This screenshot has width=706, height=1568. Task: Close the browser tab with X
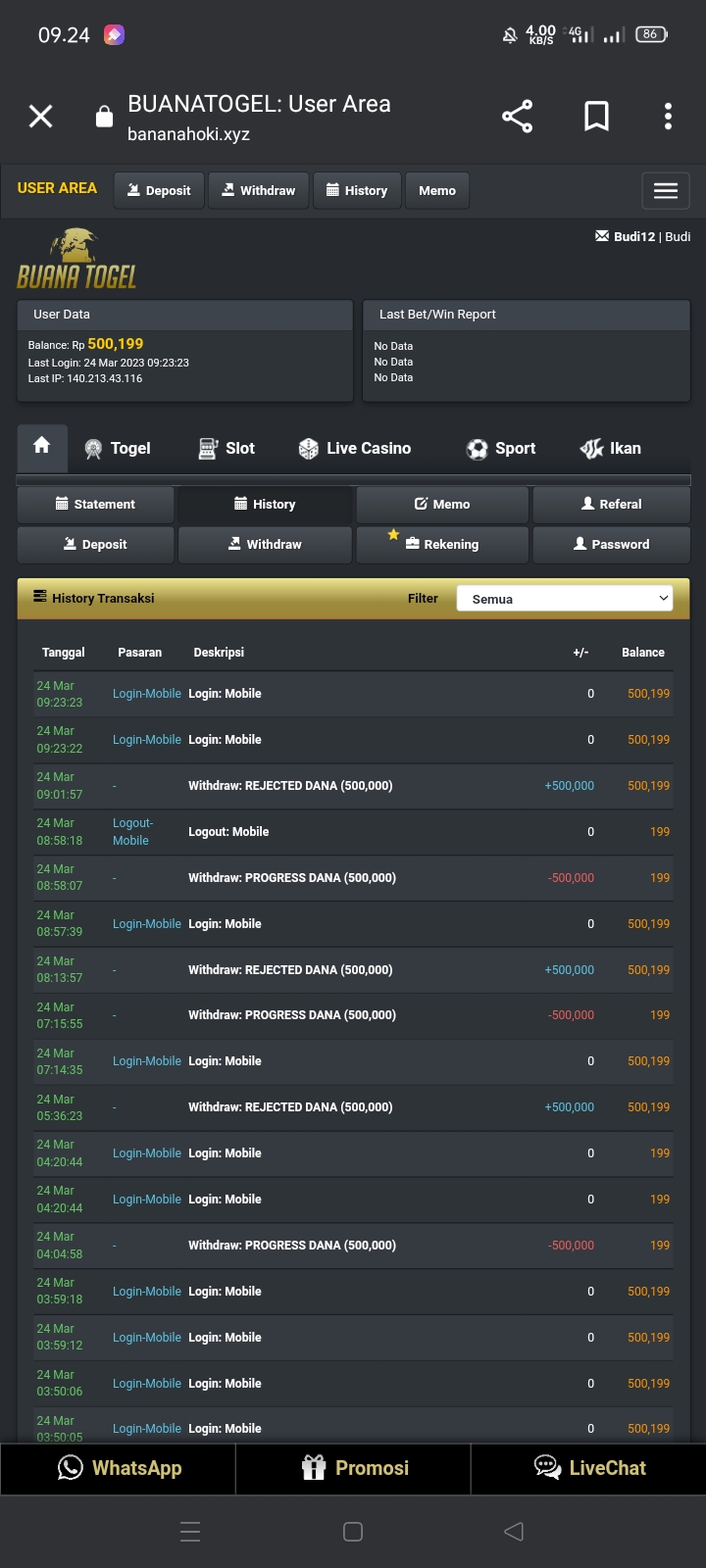tap(41, 117)
